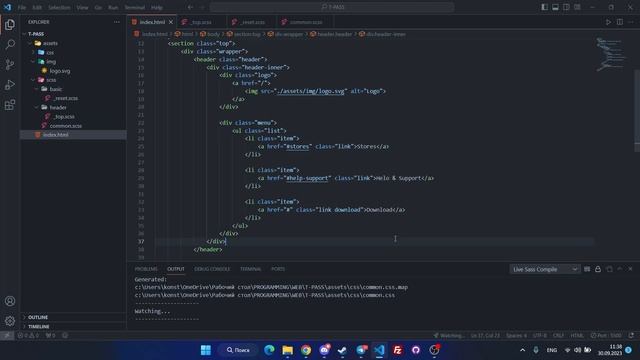Image resolution: width=640 pixels, height=360 pixels.
Task: Split the editor to the right
Action: [x=620, y=22]
